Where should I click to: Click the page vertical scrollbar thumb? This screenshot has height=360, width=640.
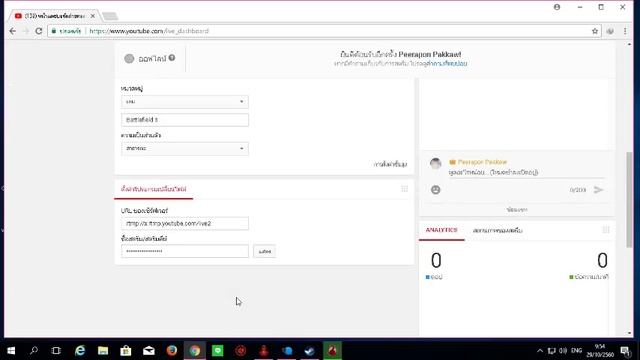point(629,199)
